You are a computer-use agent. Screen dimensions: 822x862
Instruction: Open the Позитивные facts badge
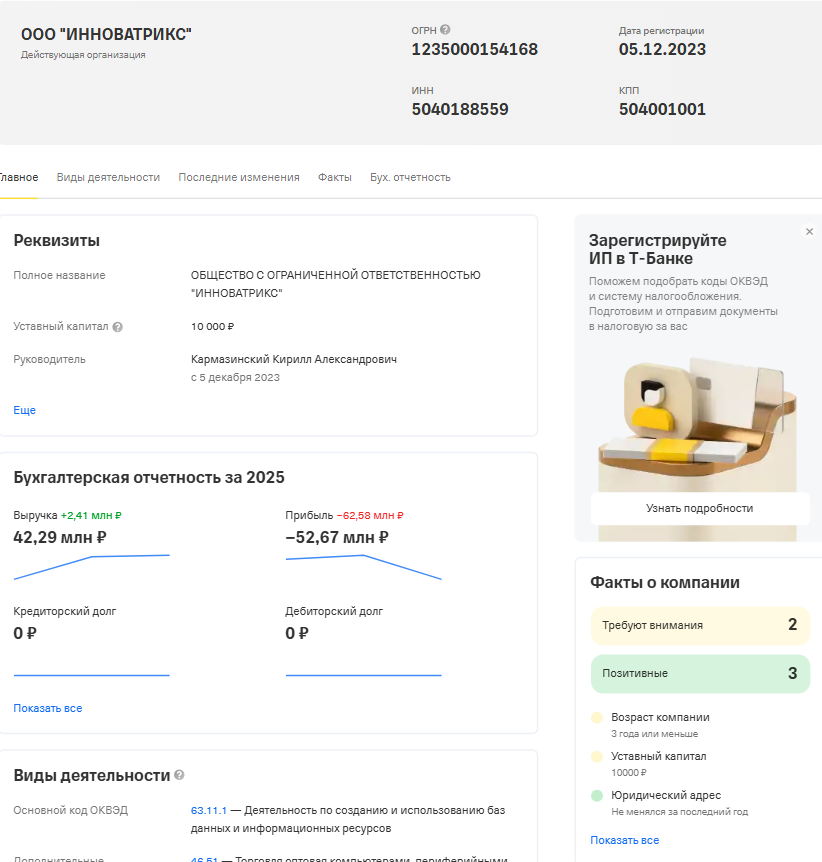click(700, 673)
